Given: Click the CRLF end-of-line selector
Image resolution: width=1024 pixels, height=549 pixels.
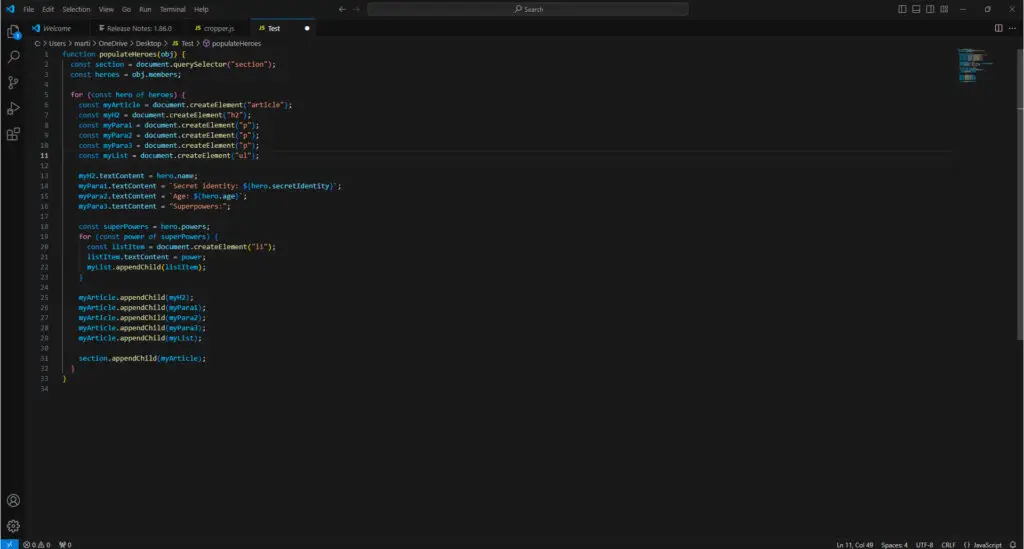Looking at the screenshot, I should point(948,544).
